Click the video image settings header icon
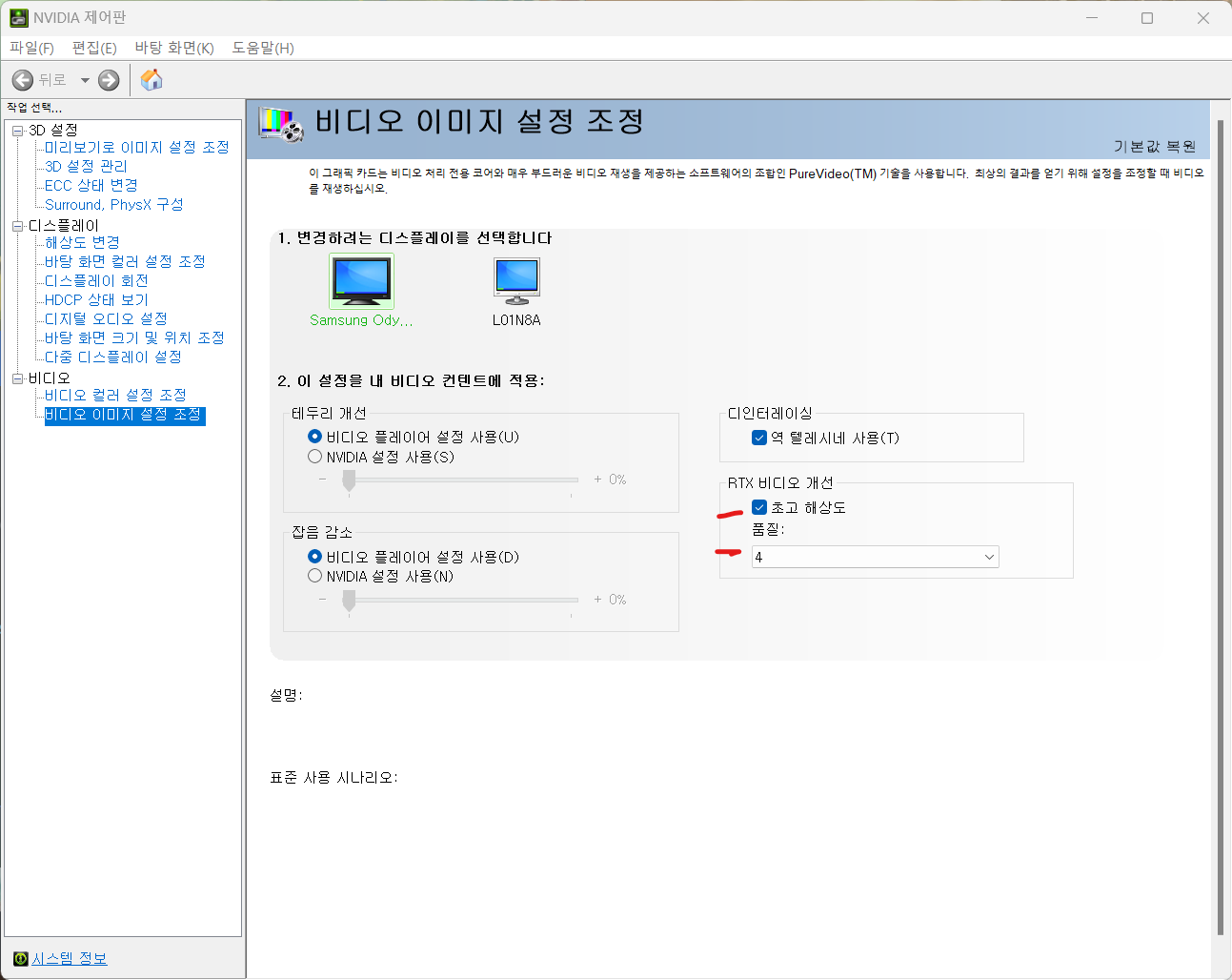The height and width of the screenshot is (980, 1232). (x=282, y=125)
